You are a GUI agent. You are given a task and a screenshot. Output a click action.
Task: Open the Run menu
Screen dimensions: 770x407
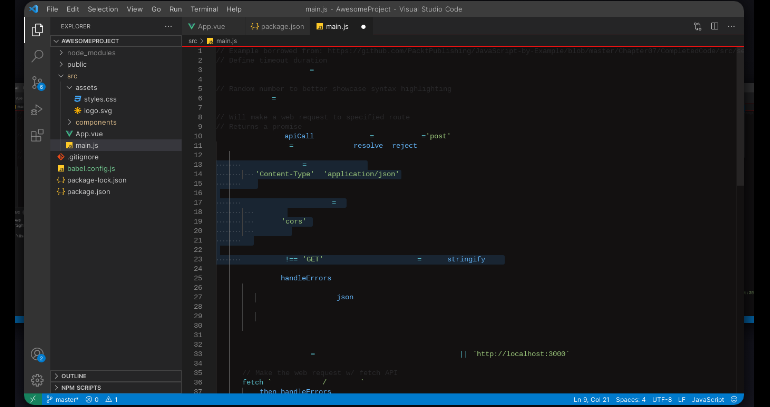pos(175,9)
